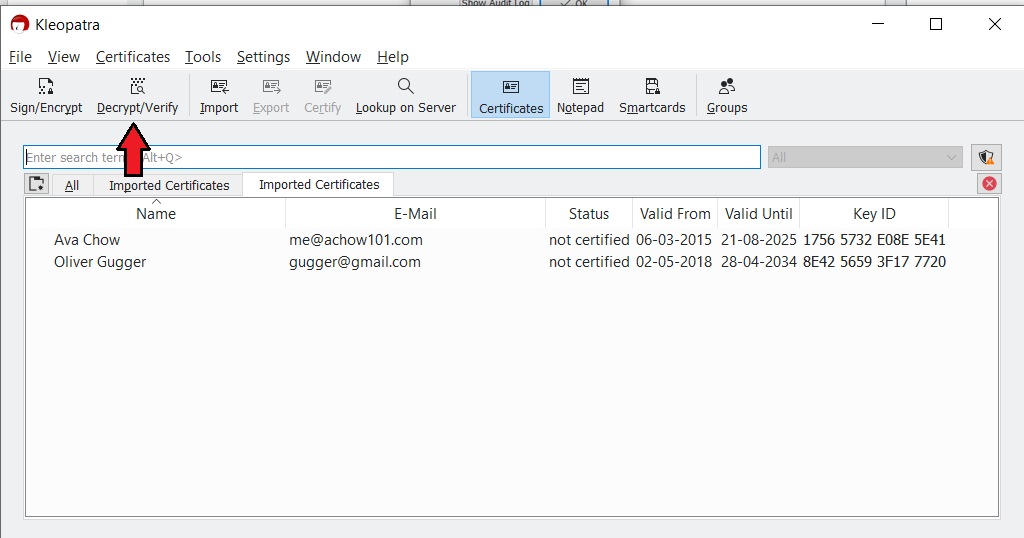
Task: Switch to the All tab
Action: click(x=72, y=185)
